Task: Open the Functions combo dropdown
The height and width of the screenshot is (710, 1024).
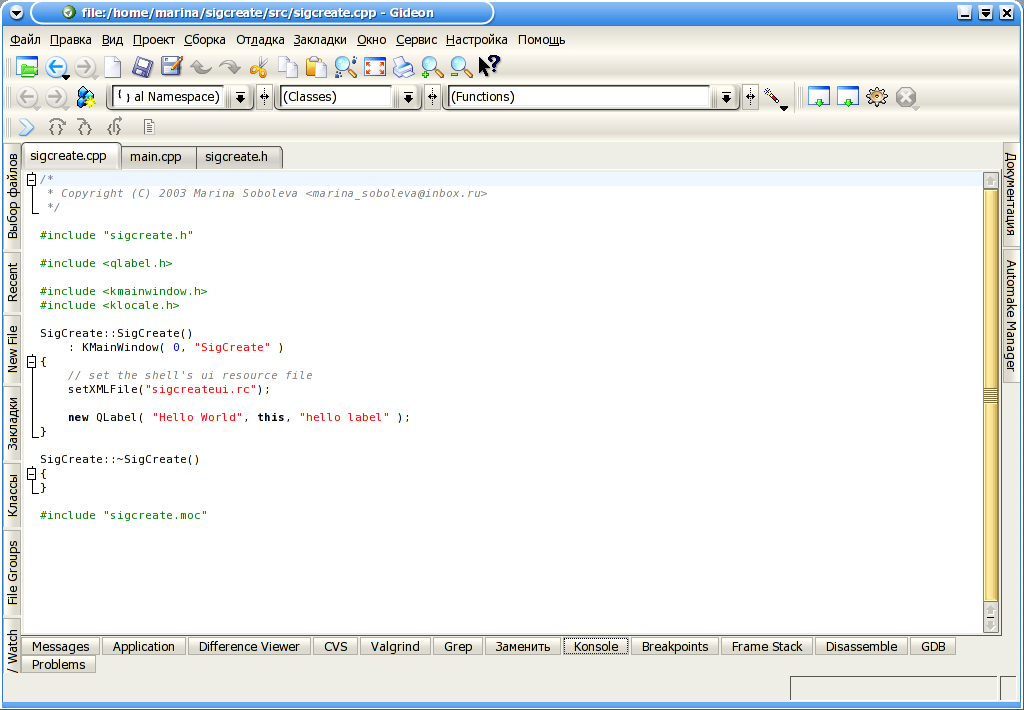Action: 724,97
